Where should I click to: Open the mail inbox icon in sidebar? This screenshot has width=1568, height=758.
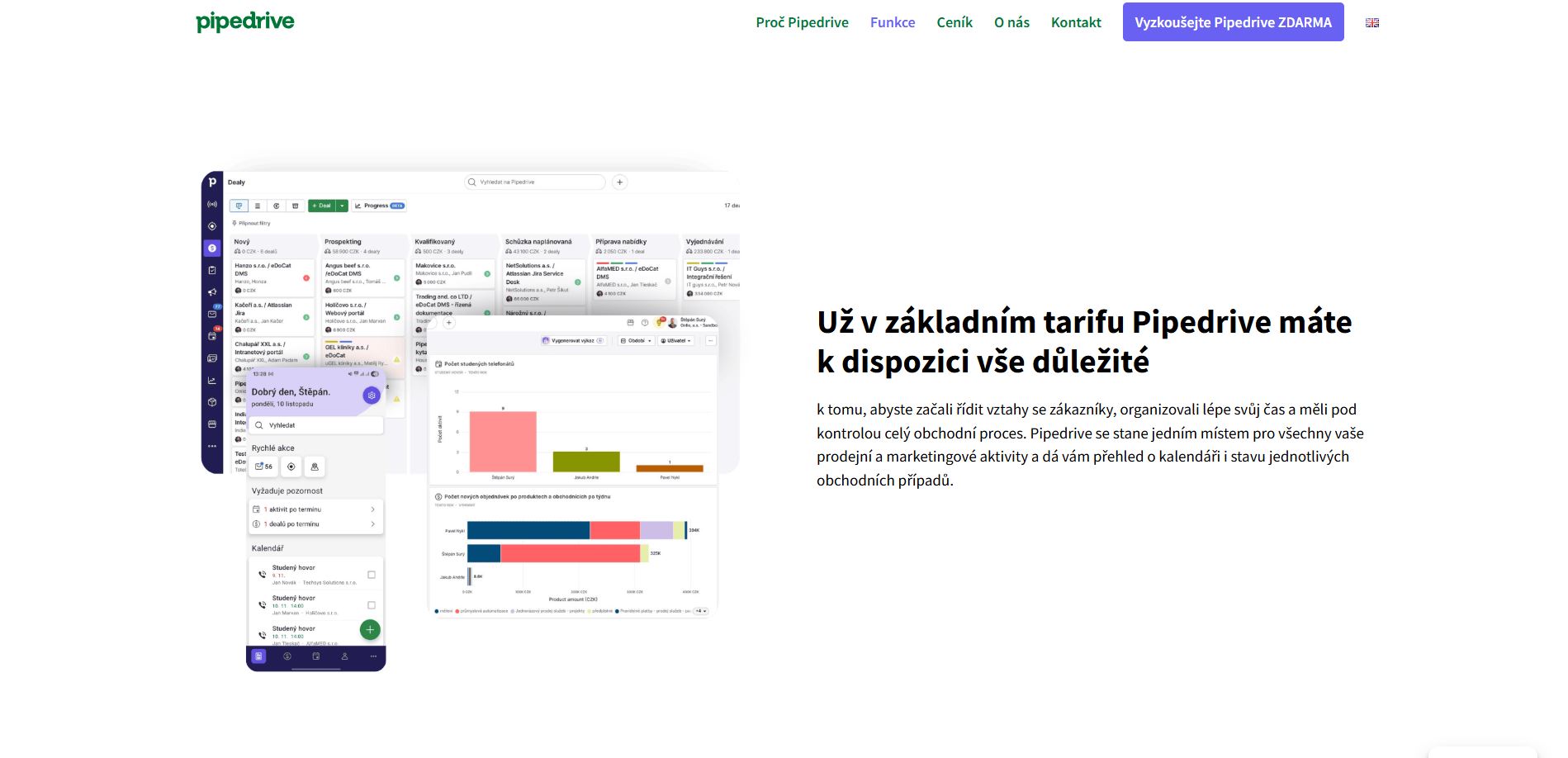tap(212, 314)
